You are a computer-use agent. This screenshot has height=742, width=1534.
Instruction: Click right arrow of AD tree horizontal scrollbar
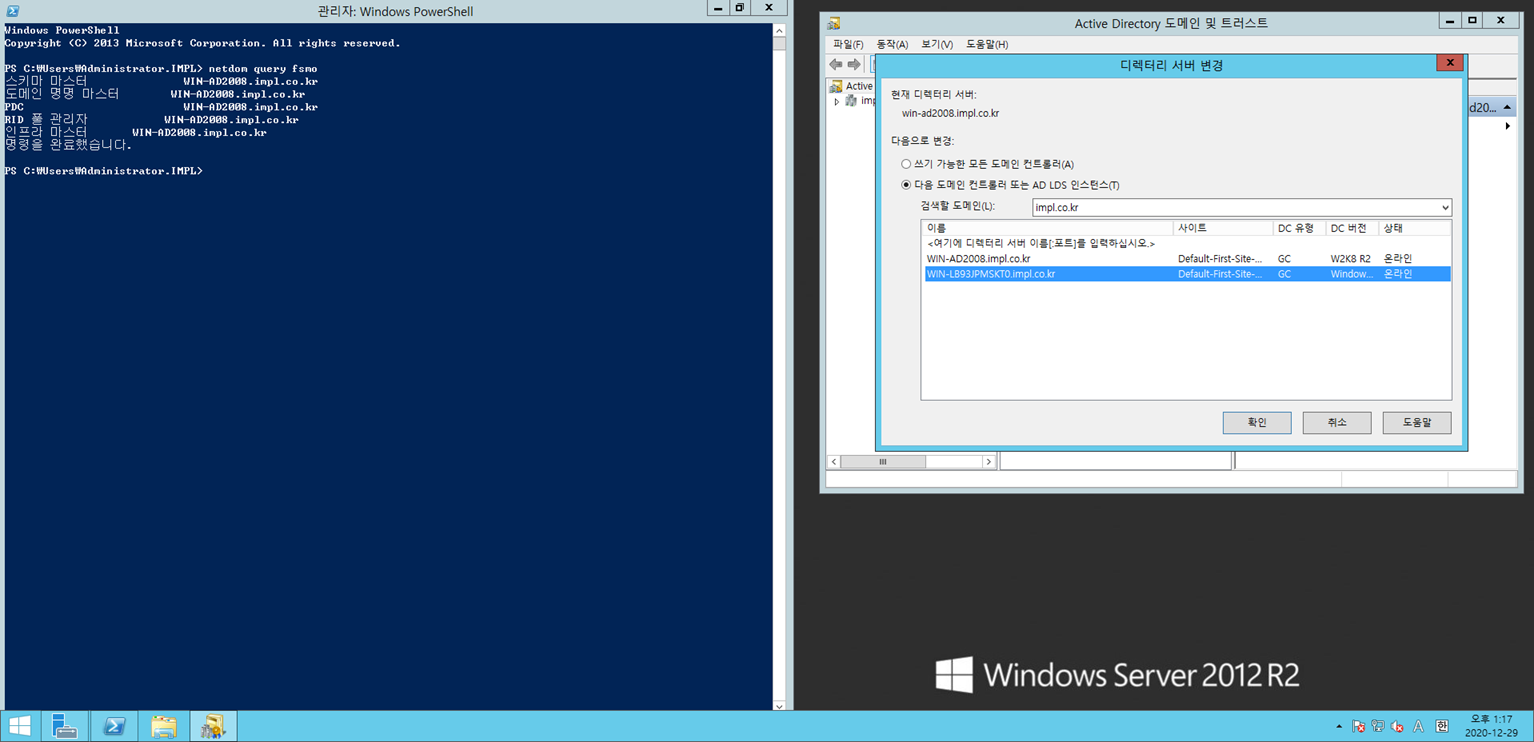(988, 462)
